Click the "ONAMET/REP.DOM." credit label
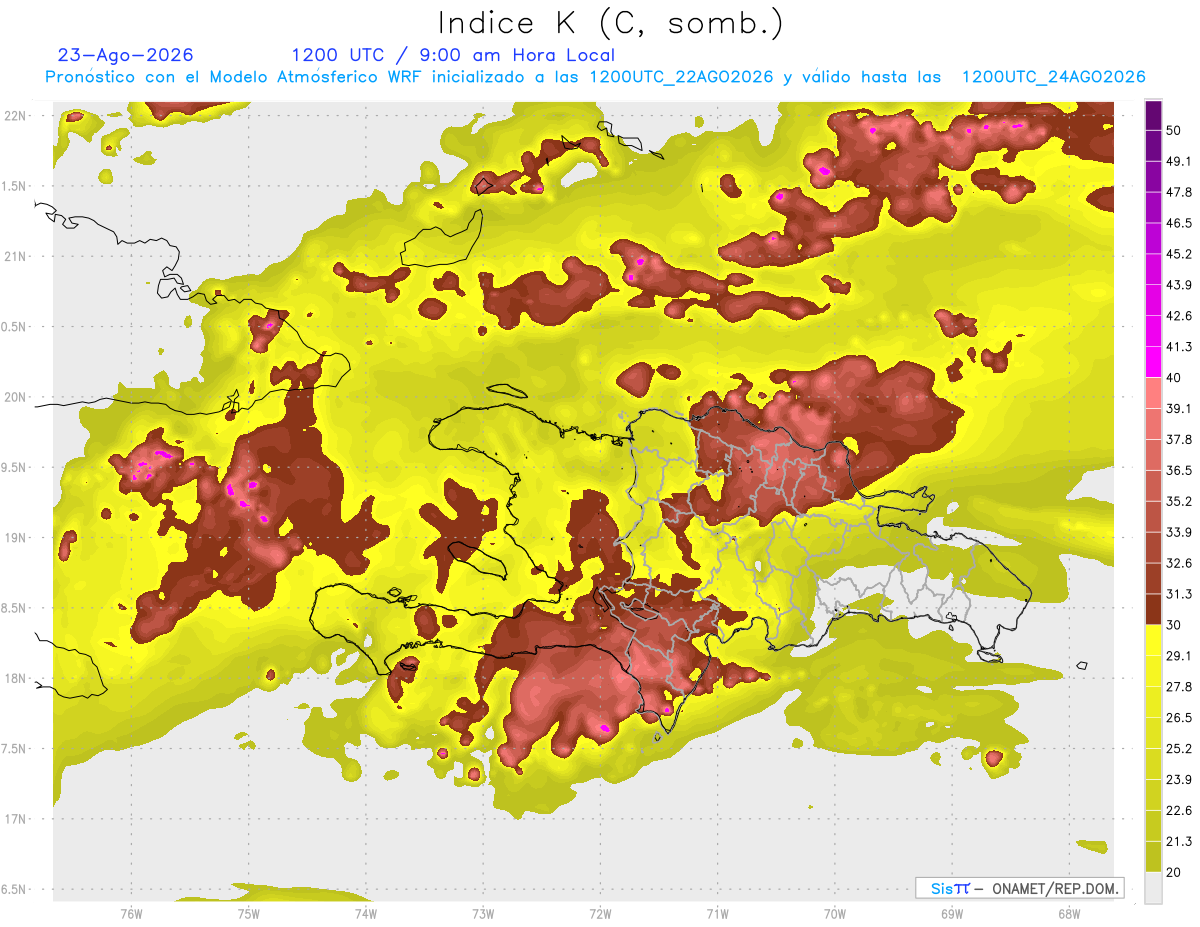The height and width of the screenshot is (927, 1200). [1055, 888]
